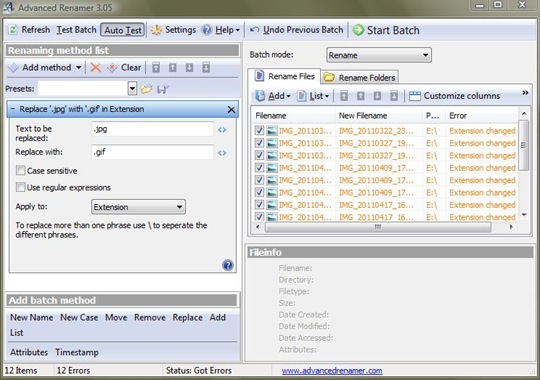540x380 pixels.
Task: Insert tag beside Replace with field
Action: [222, 153]
